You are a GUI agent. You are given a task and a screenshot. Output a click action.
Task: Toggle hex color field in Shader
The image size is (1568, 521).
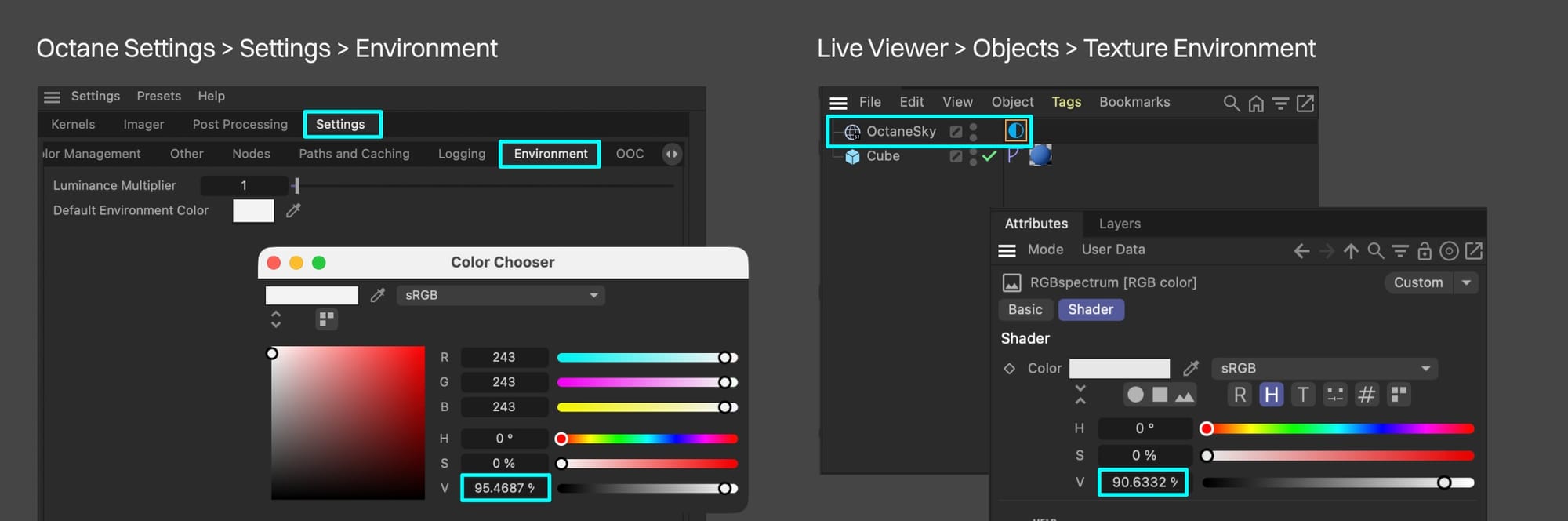pyautogui.click(x=1367, y=395)
